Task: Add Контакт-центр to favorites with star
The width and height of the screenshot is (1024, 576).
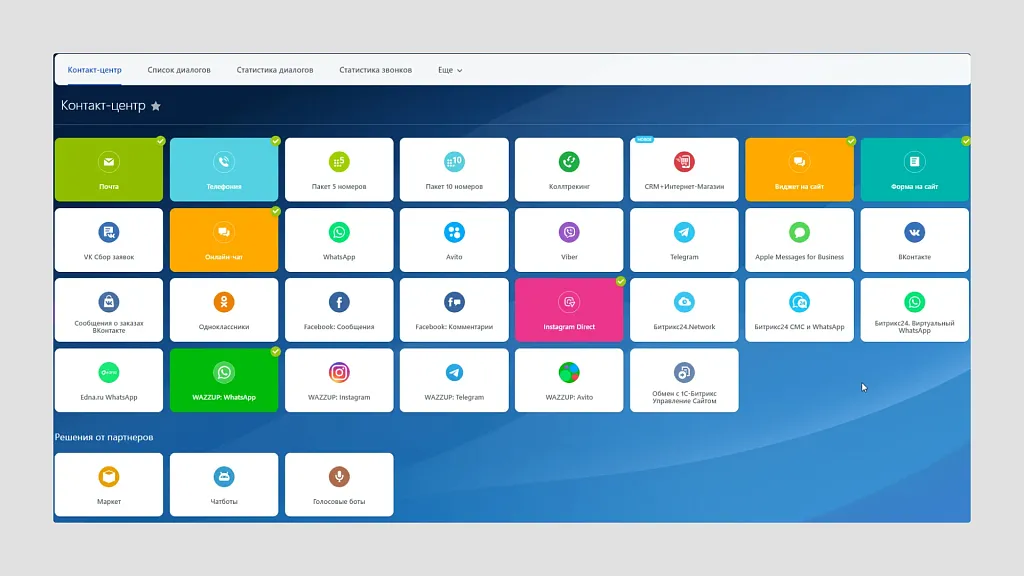Action: [x=156, y=106]
